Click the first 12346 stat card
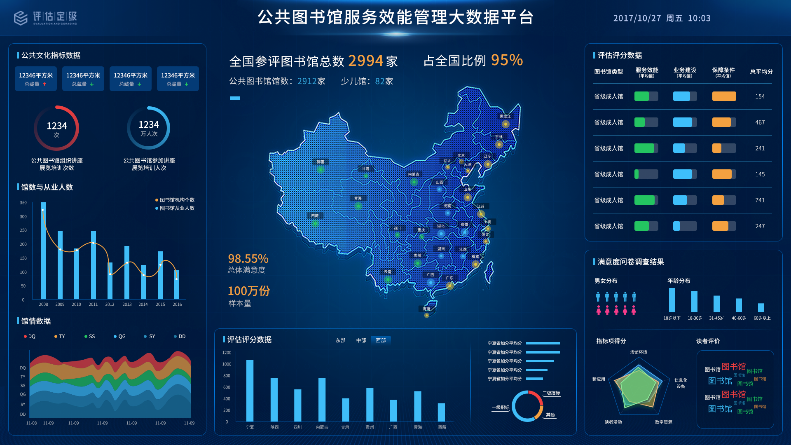Screen dimensions: 791x445 click(x=38, y=78)
